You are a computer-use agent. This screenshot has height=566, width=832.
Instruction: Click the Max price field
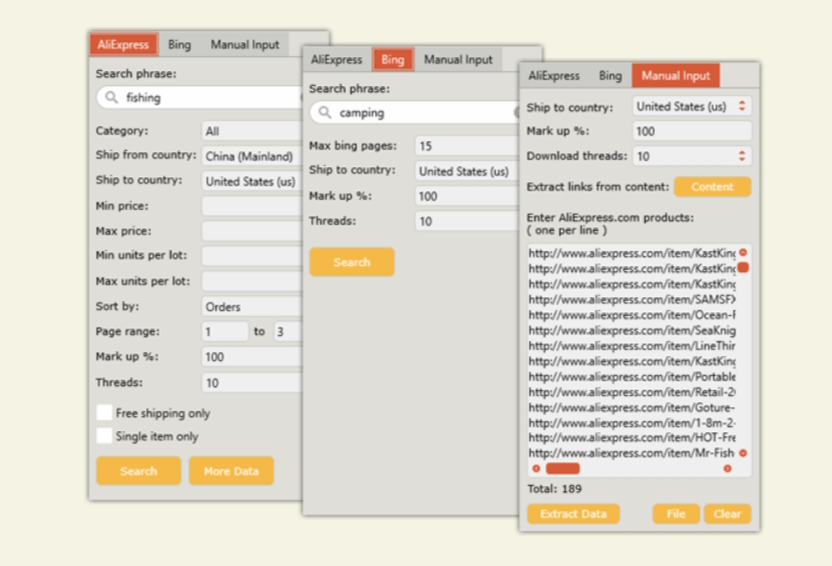[252, 231]
